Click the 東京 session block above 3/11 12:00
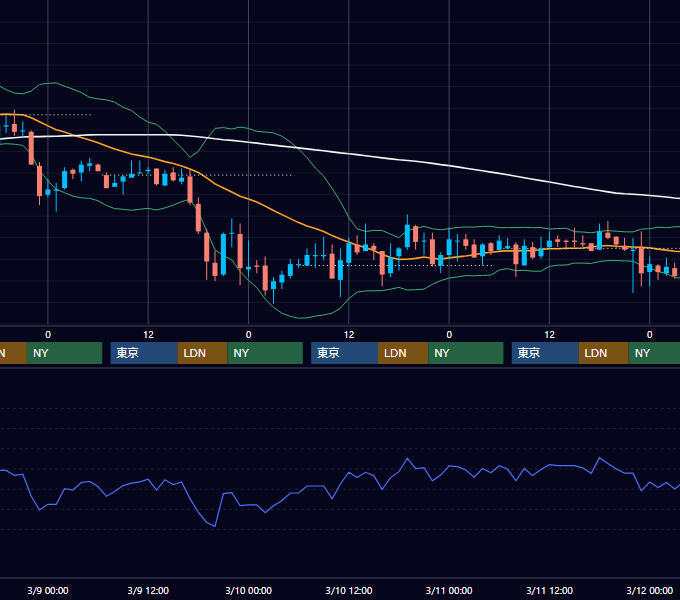Viewport: 680px width, 600px height. click(x=545, y=353)
